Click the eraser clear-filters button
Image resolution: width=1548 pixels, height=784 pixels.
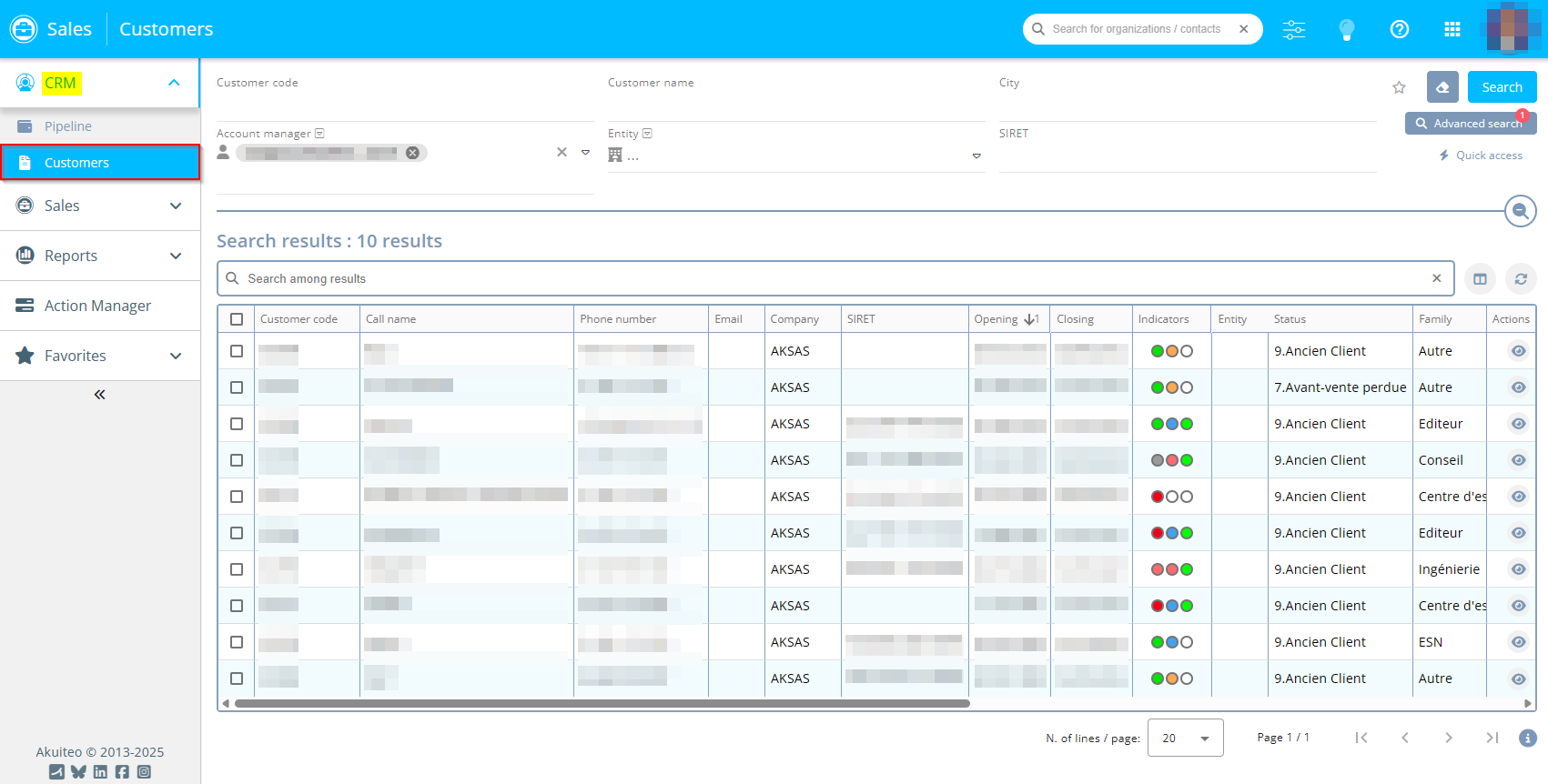1442,87
